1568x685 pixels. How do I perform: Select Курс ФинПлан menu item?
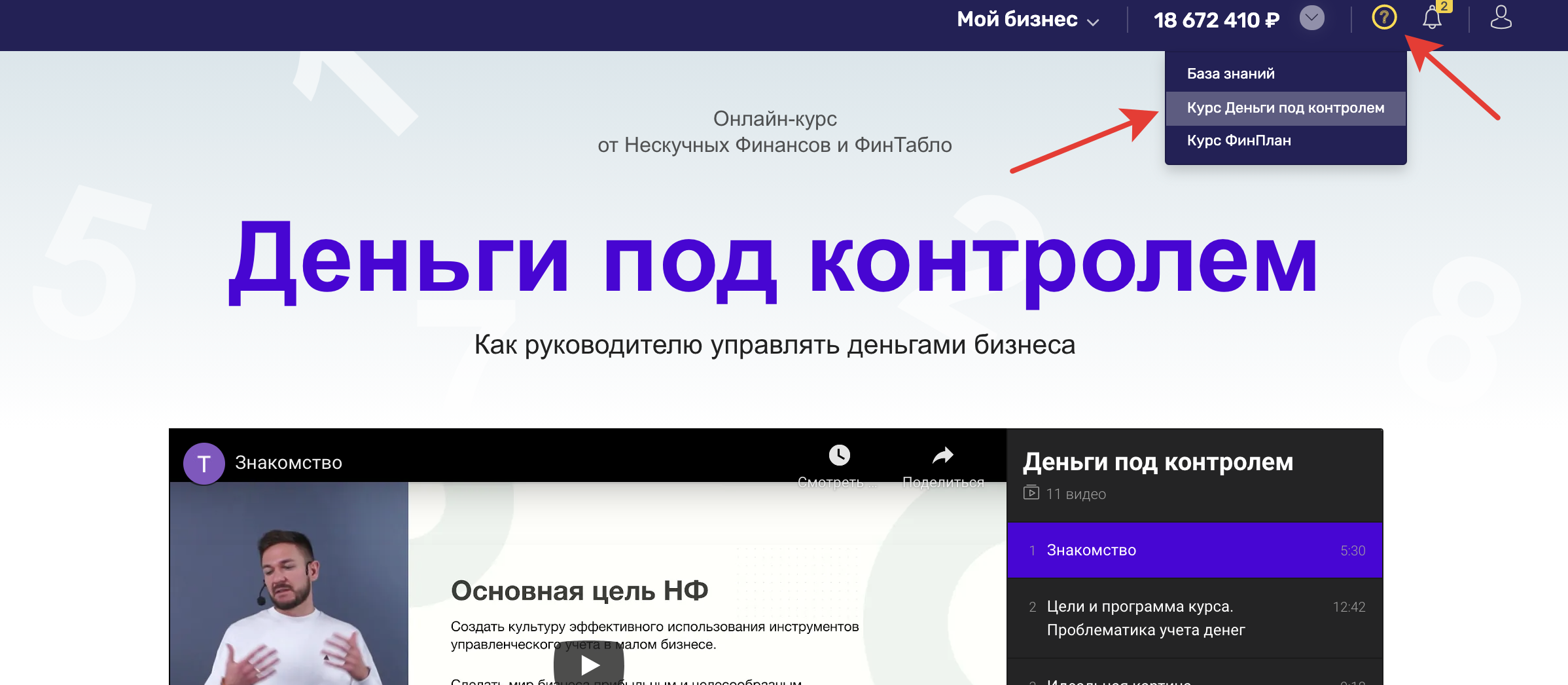(1285, 141)
